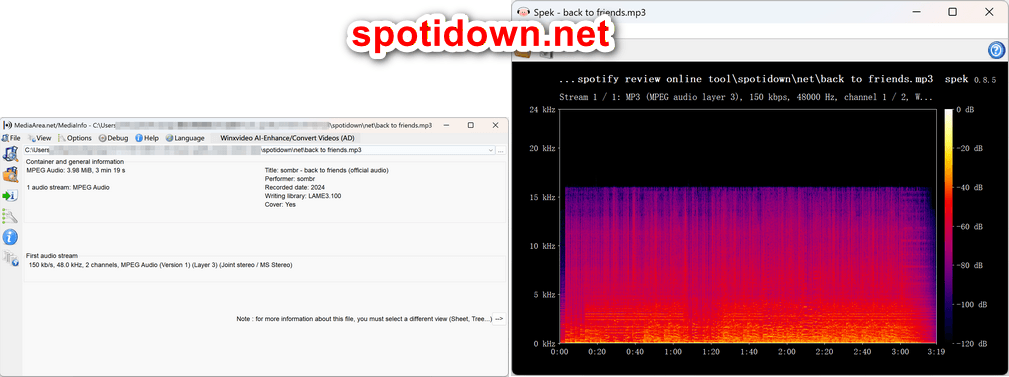
Task: Open the Options menu in MediaInfo
Action: coord(75,138)
